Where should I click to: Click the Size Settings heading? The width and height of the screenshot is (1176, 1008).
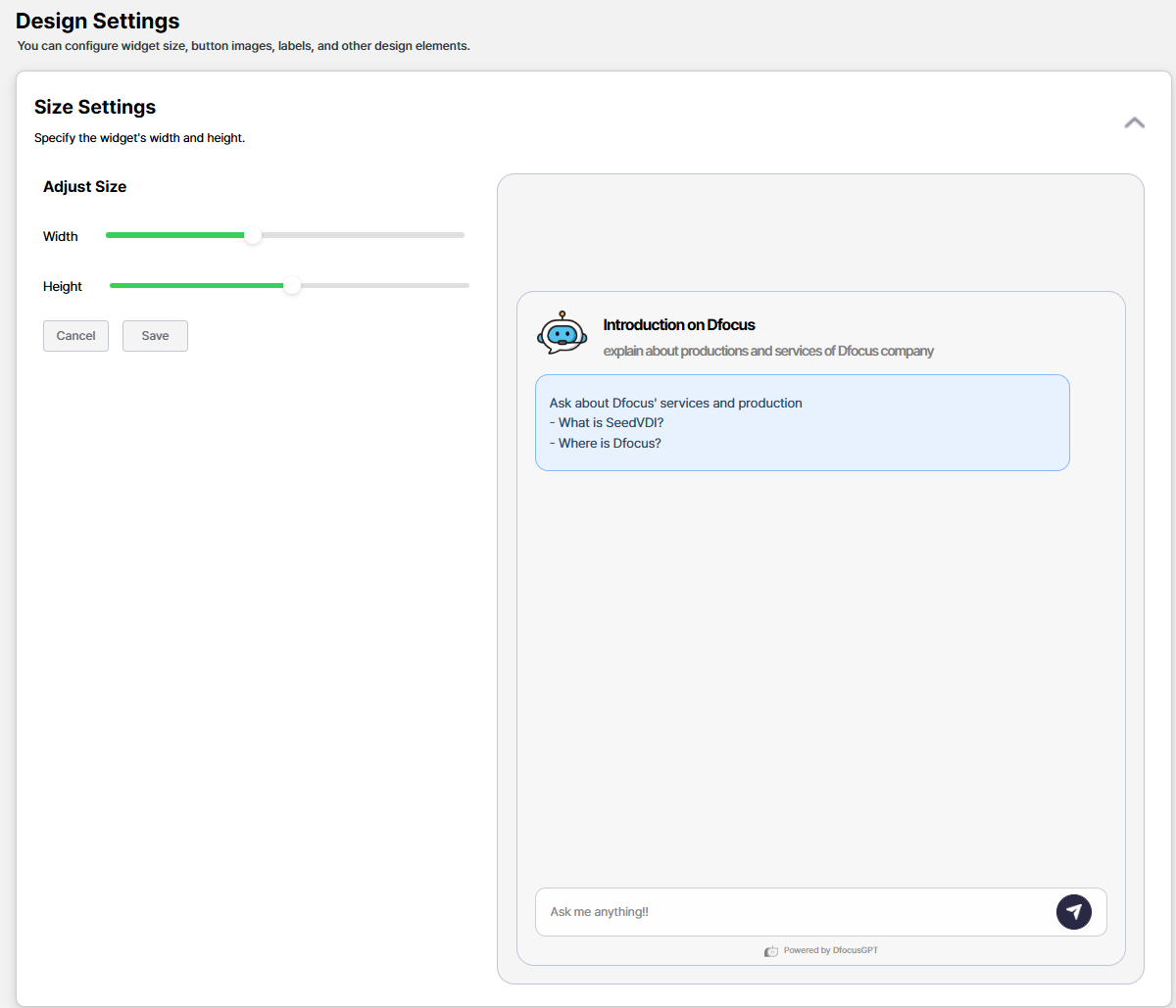[95, 107]
